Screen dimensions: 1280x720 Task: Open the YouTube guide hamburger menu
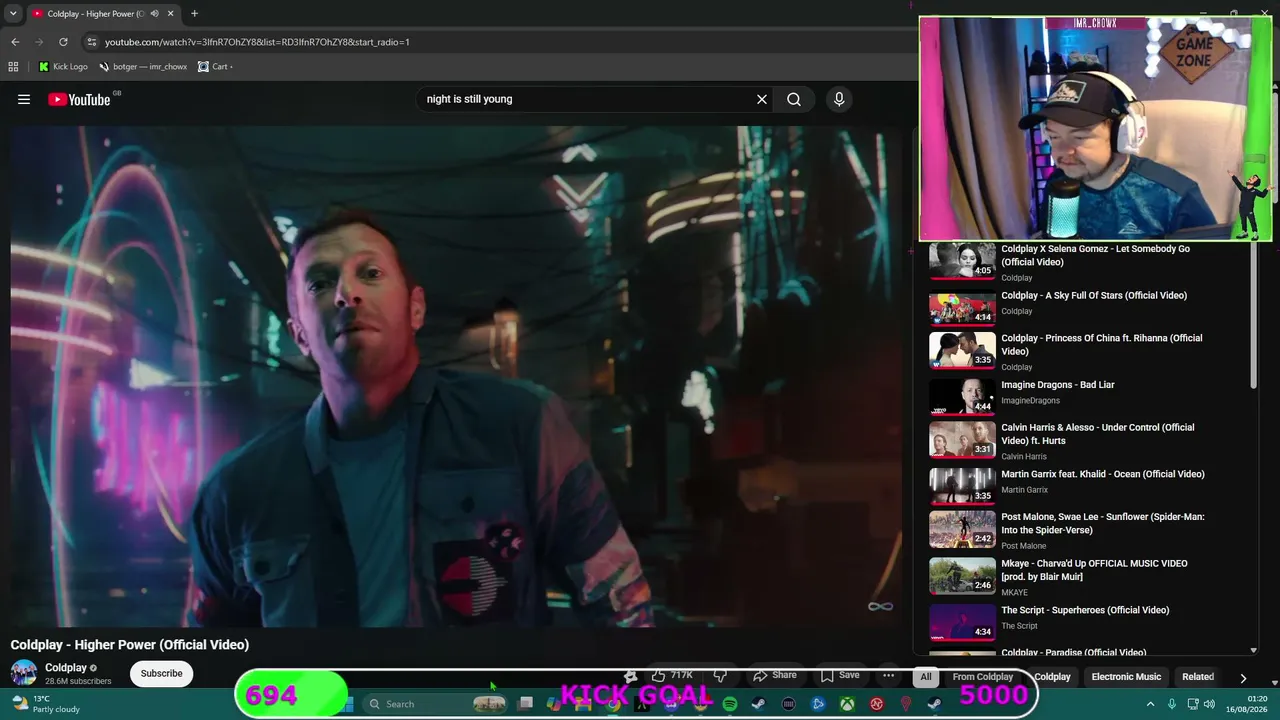pos(24,99)
